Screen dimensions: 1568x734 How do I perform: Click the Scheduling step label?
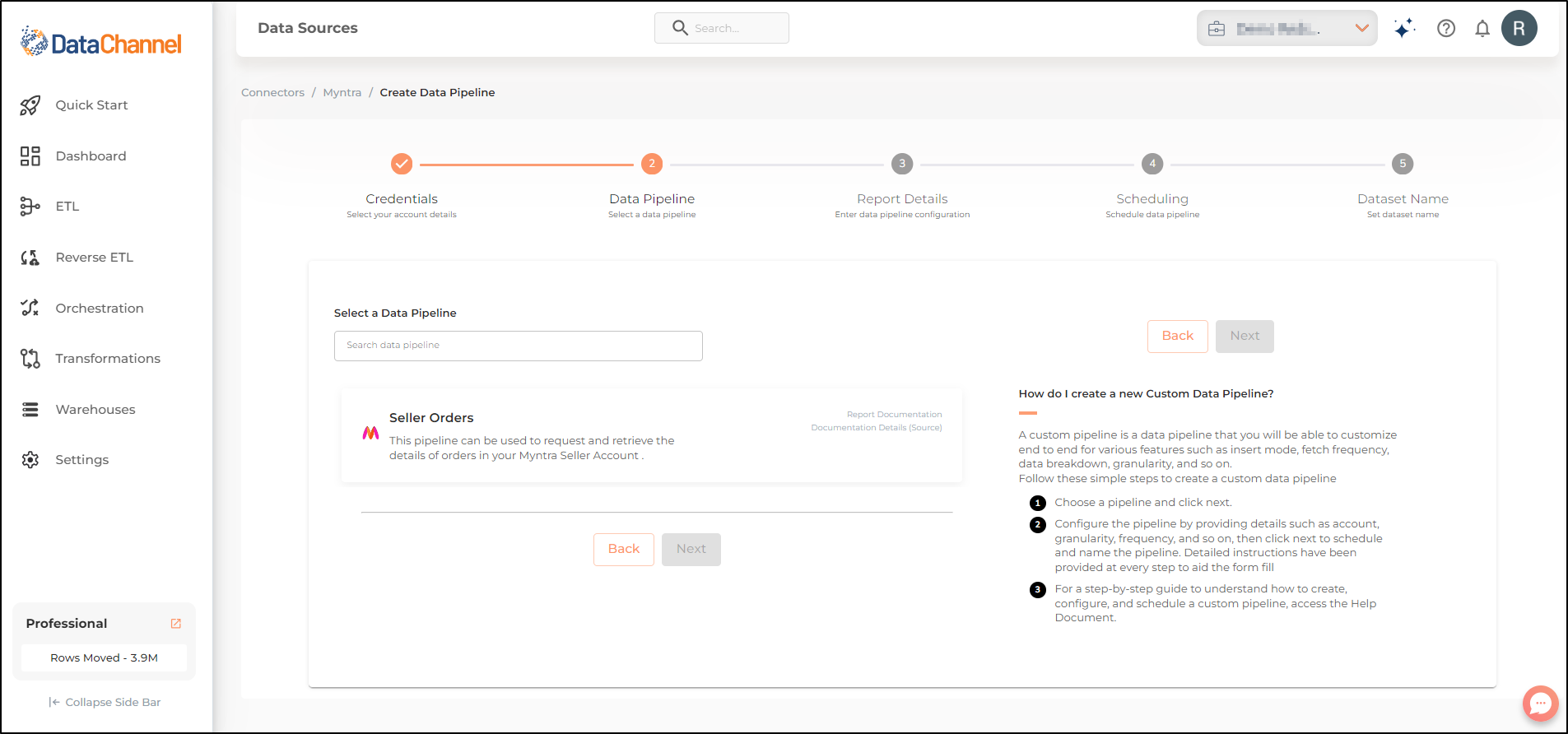tap(1152, 199)
